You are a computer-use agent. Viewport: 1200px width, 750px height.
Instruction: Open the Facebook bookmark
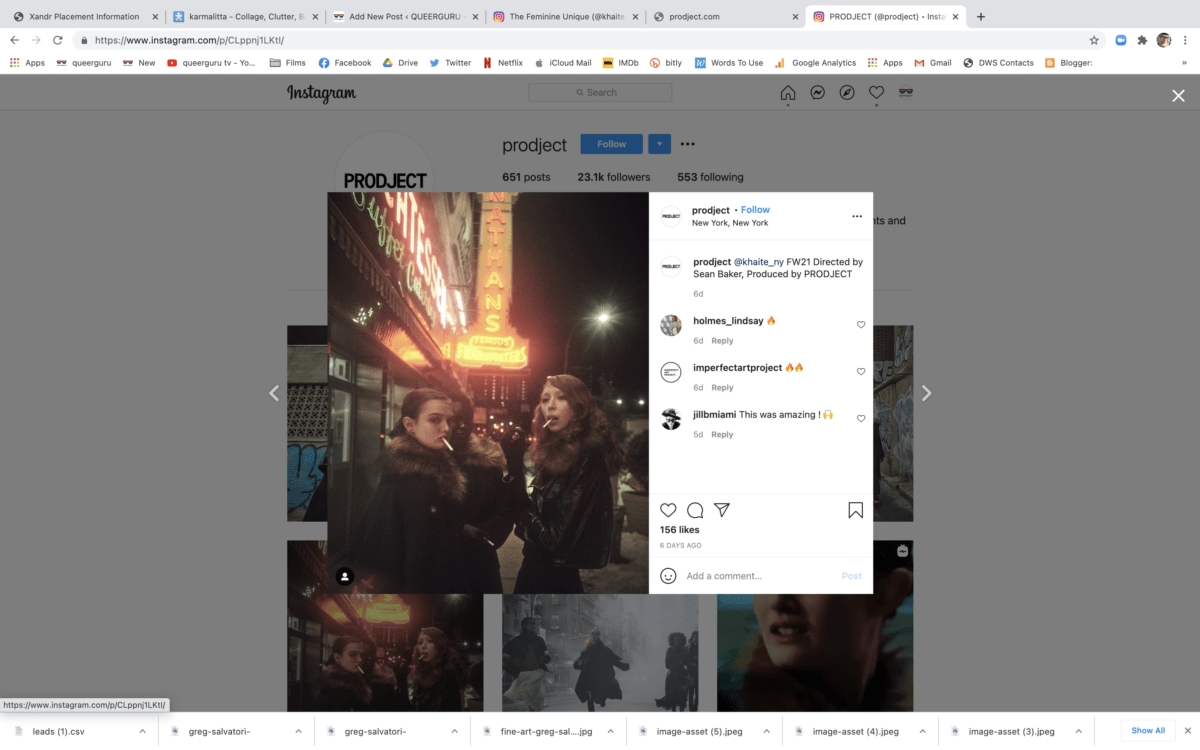345,63
